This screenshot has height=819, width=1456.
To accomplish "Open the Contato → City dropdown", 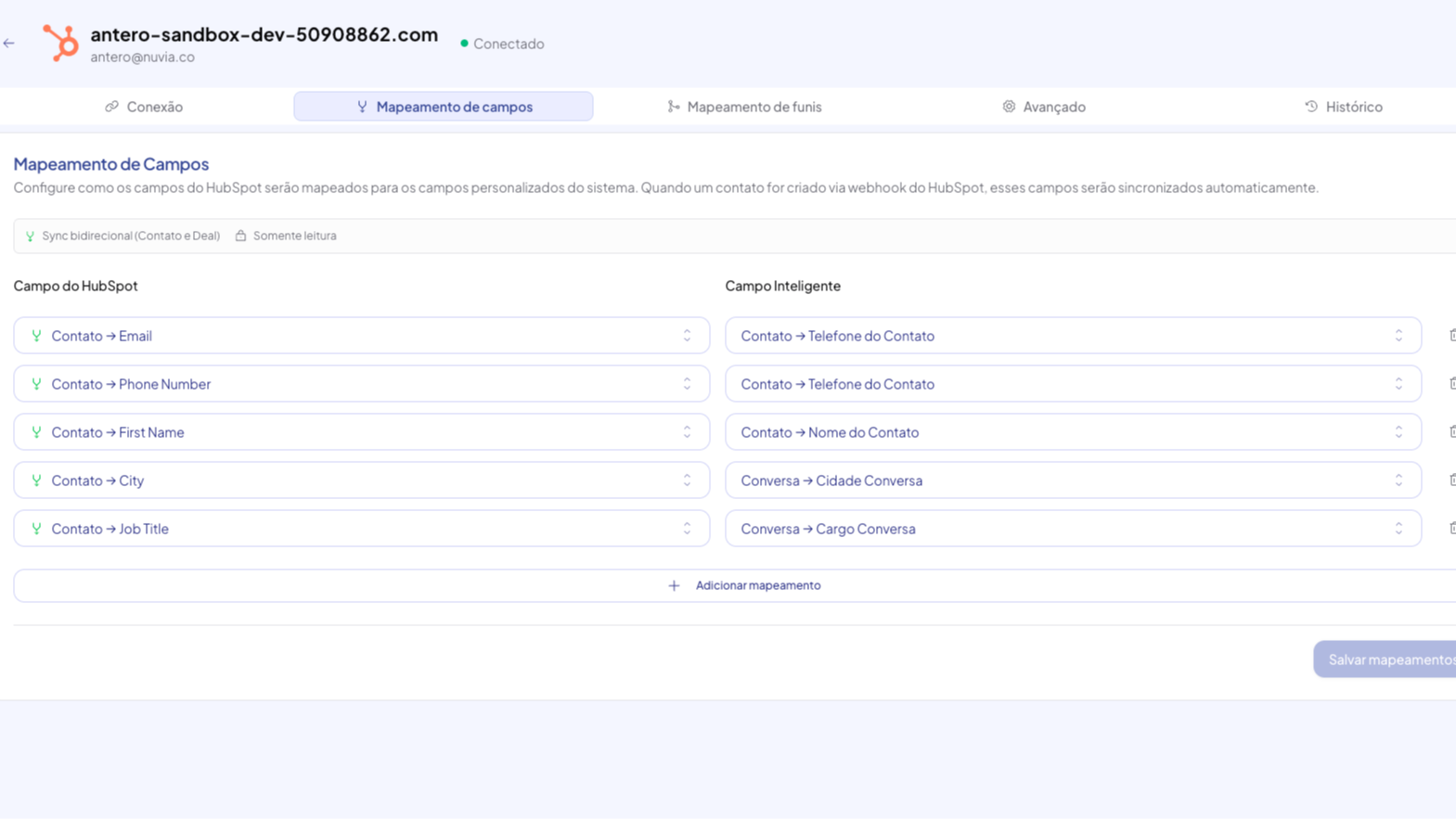I will (x=362, y=480).
